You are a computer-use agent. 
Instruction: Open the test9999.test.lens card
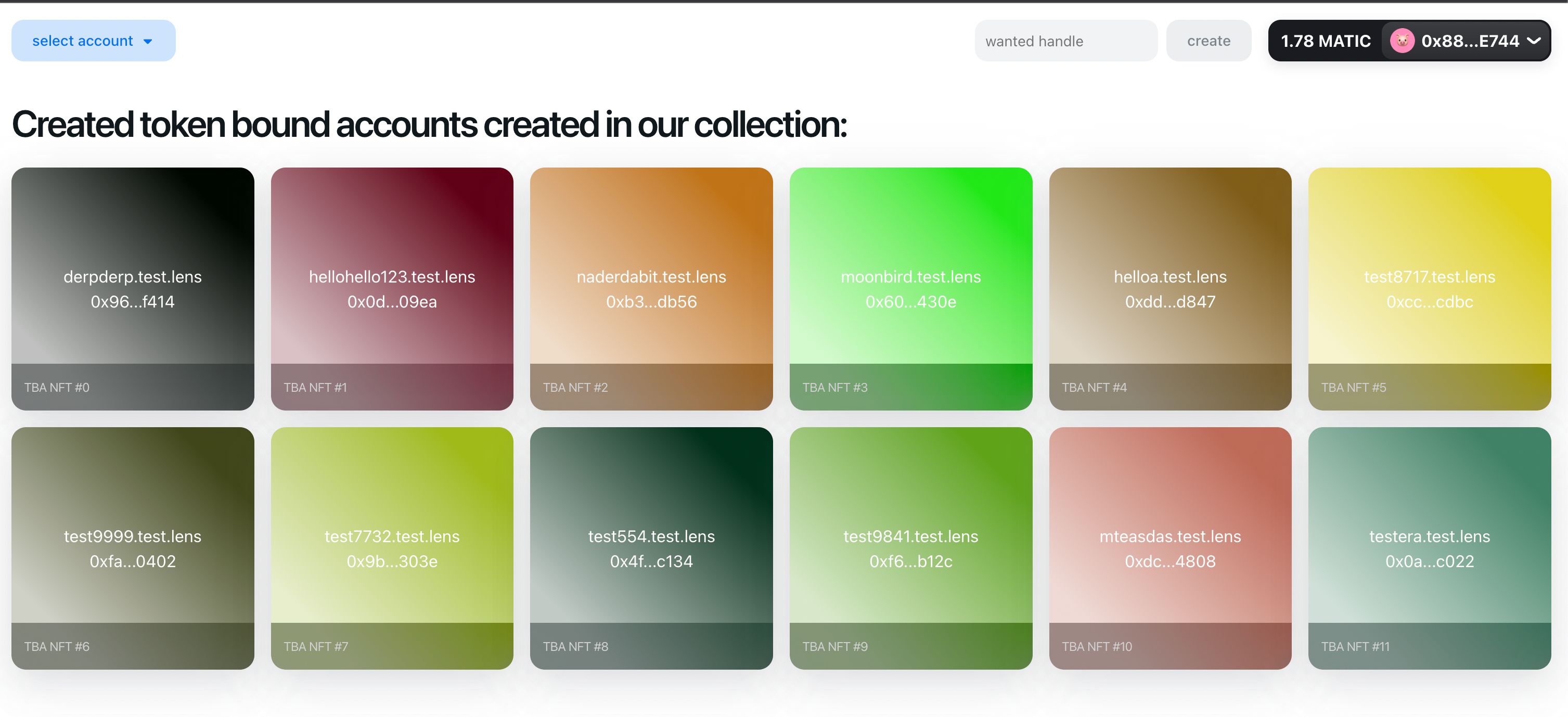tap(133, 548)
